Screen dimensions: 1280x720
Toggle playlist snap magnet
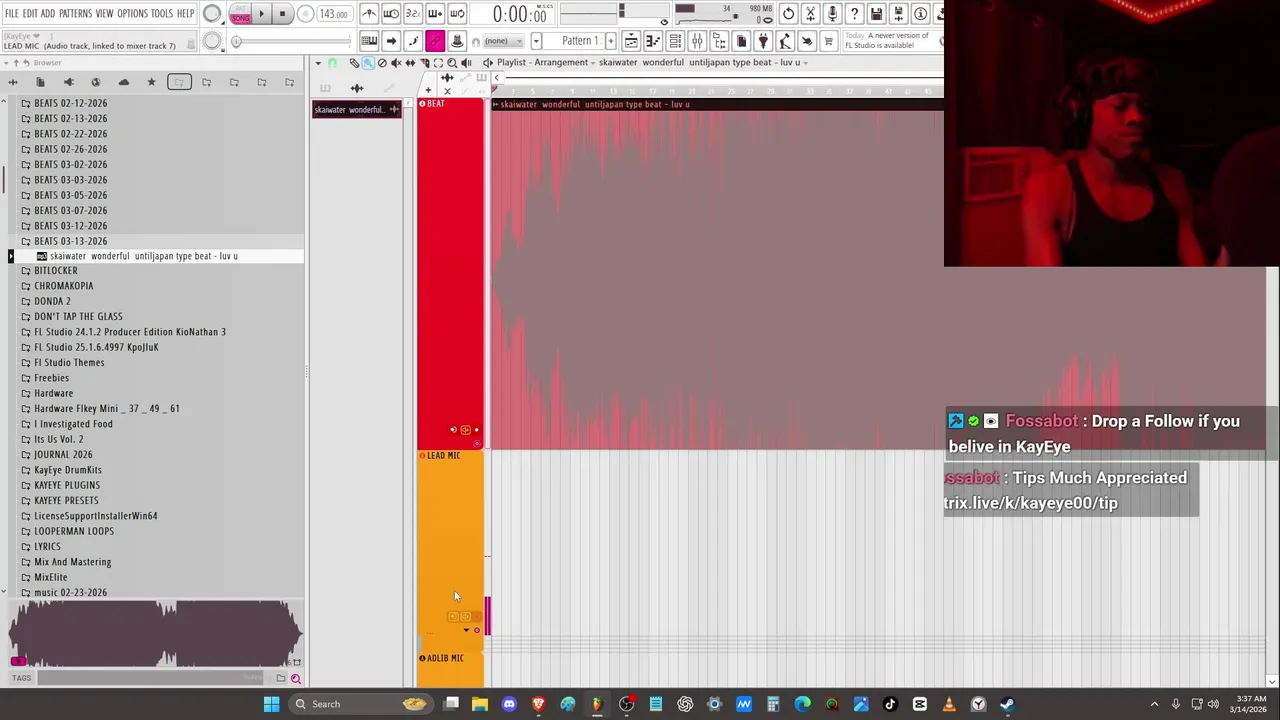click(x=332, y=62)
